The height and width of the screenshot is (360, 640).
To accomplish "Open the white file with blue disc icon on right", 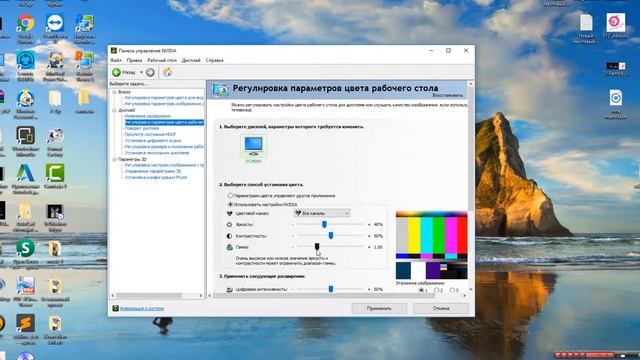I will (616, 98).
